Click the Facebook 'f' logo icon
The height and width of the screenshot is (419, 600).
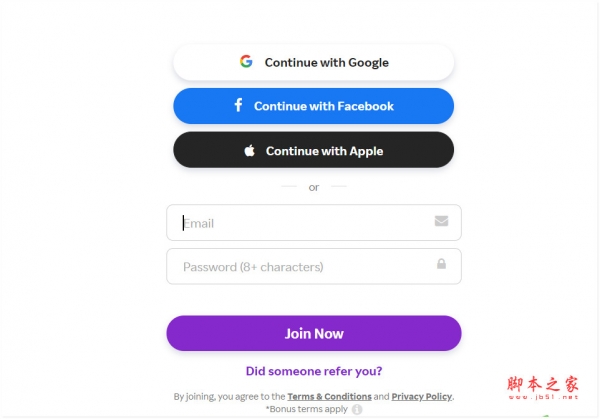pos(238,105)
